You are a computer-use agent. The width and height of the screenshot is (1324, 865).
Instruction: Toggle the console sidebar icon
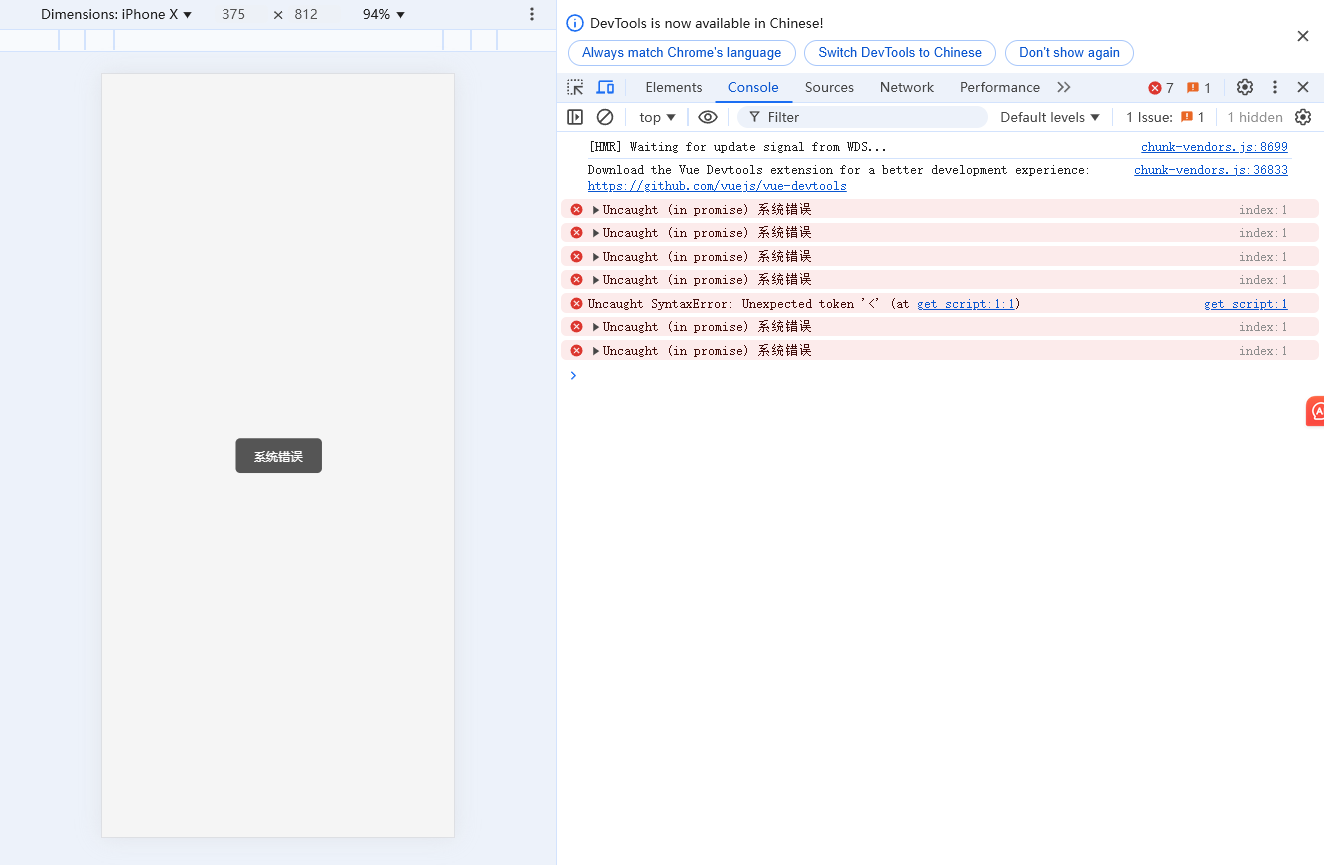pos(575,117)
